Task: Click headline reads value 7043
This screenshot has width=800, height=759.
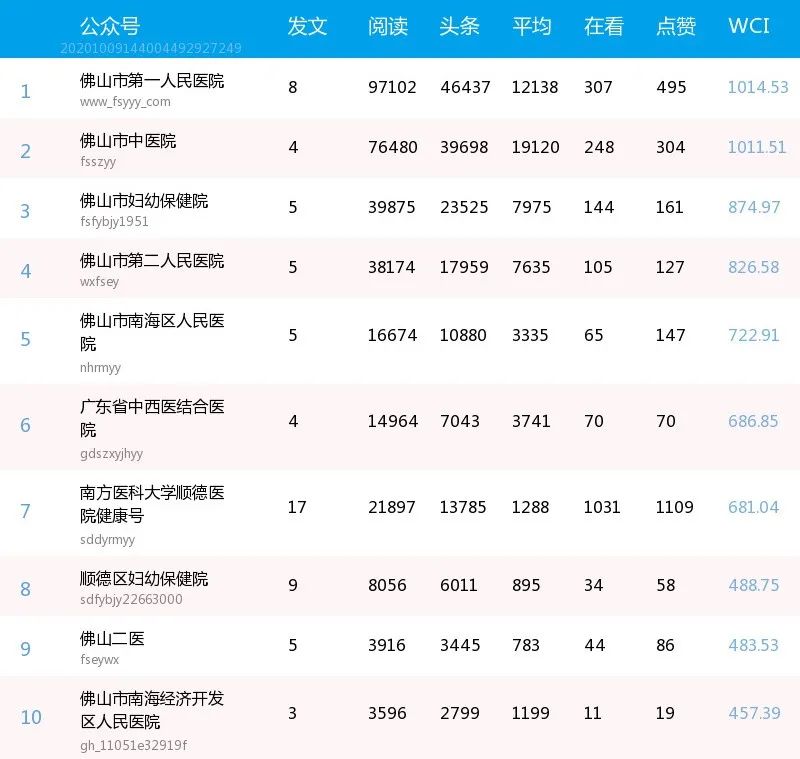Action: click(460, 421)
